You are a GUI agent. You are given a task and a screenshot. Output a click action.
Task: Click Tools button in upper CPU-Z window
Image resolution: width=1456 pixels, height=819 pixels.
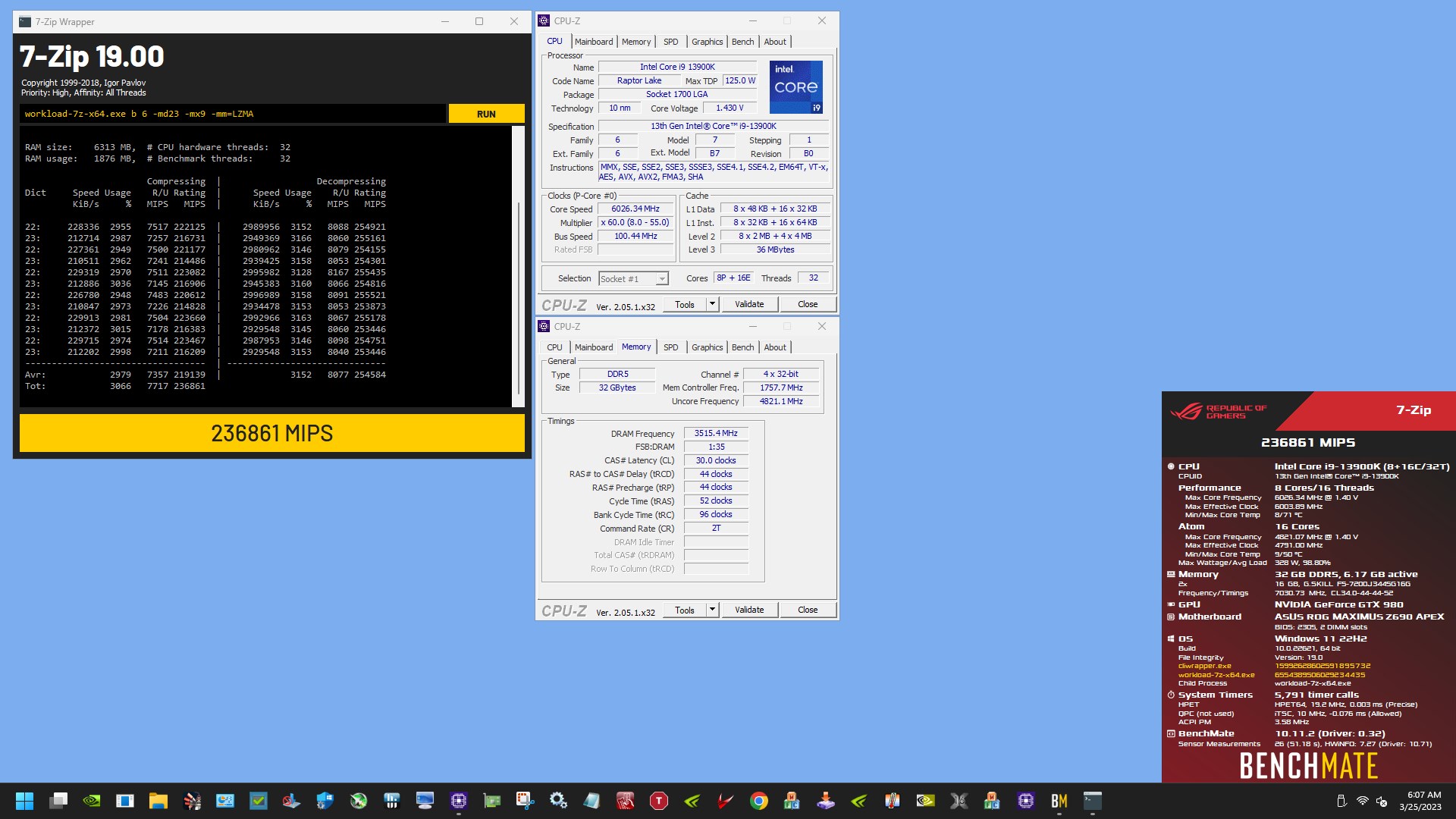pos(685,304)
